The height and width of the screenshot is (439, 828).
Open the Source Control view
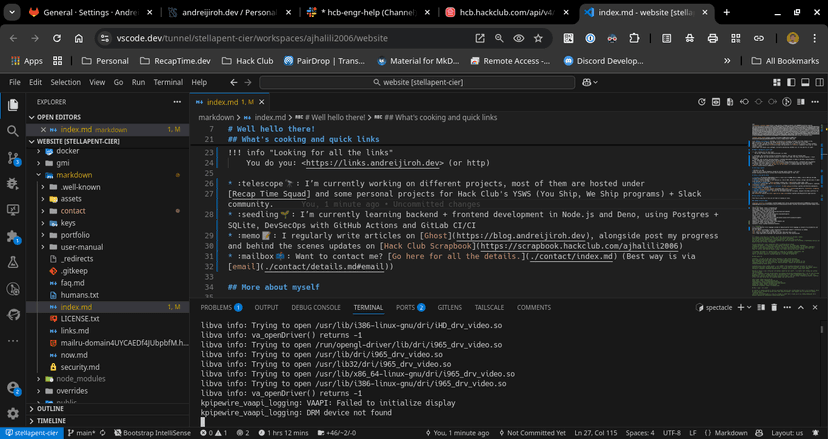click(13, 157)
